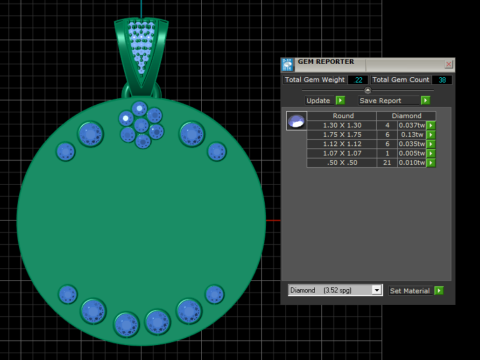Click the slider handle below Total Gem Weight
This screenshot has height=360, width=480.
coord(368,90)
